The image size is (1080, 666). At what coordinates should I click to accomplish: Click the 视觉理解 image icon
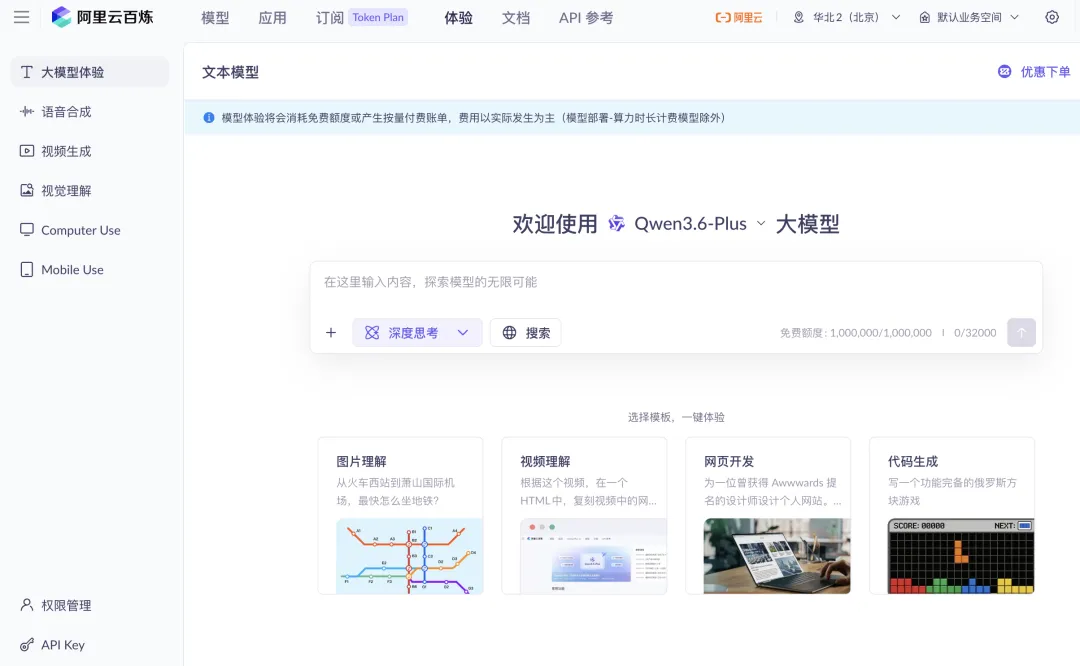(x=27, y=190)
